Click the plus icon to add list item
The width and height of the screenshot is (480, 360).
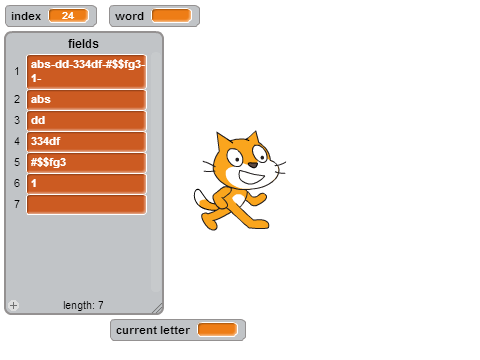(x=14, y=305)
